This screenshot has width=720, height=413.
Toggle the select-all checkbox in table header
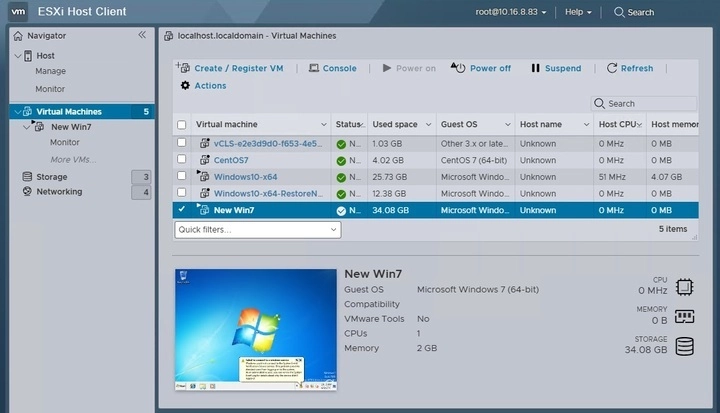[182, 124]
